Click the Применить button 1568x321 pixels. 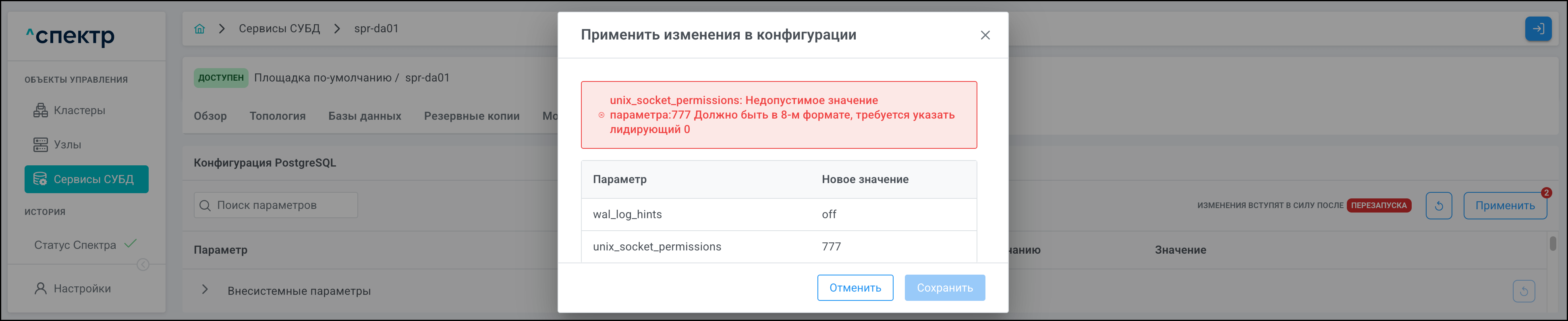click(1505, 206)
